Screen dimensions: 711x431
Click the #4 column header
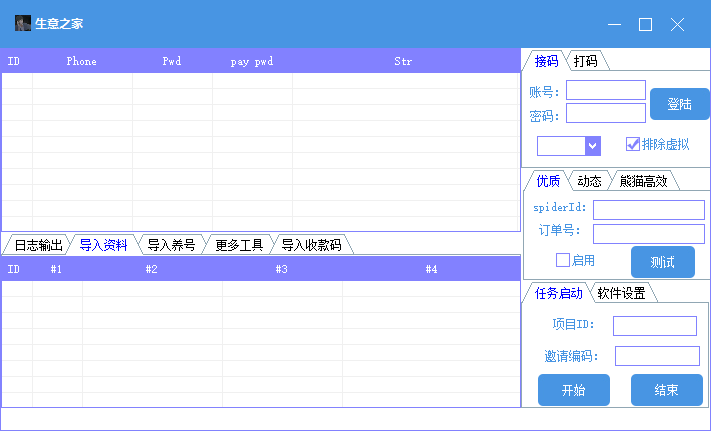click(431, 269)
